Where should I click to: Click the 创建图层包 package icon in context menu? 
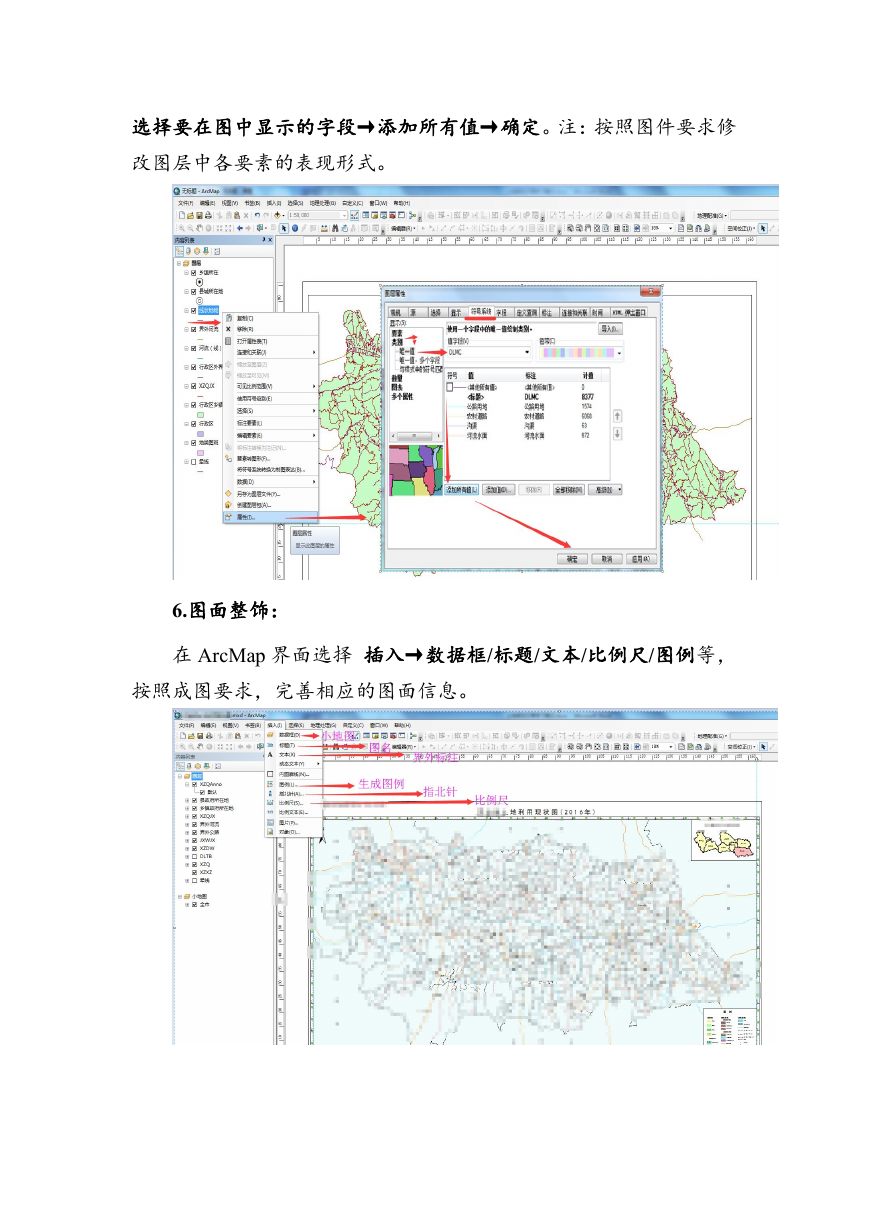coord(228,505)
